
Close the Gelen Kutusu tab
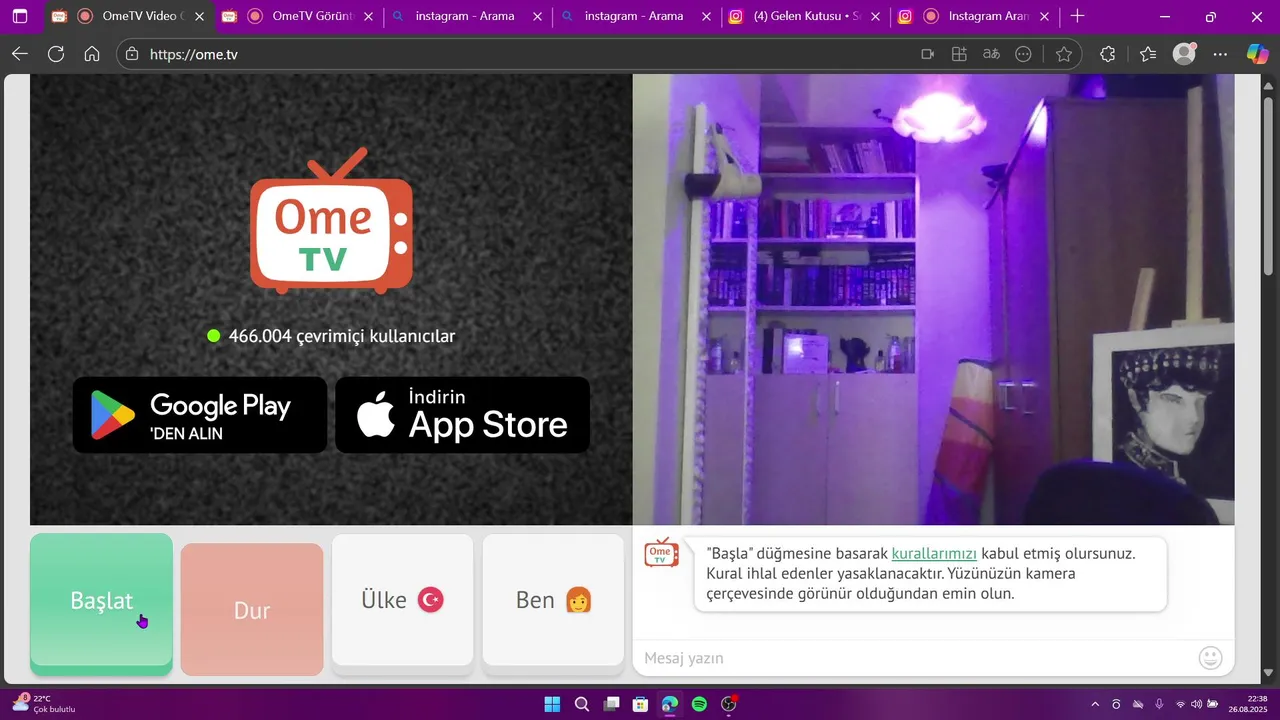(876, 16)
